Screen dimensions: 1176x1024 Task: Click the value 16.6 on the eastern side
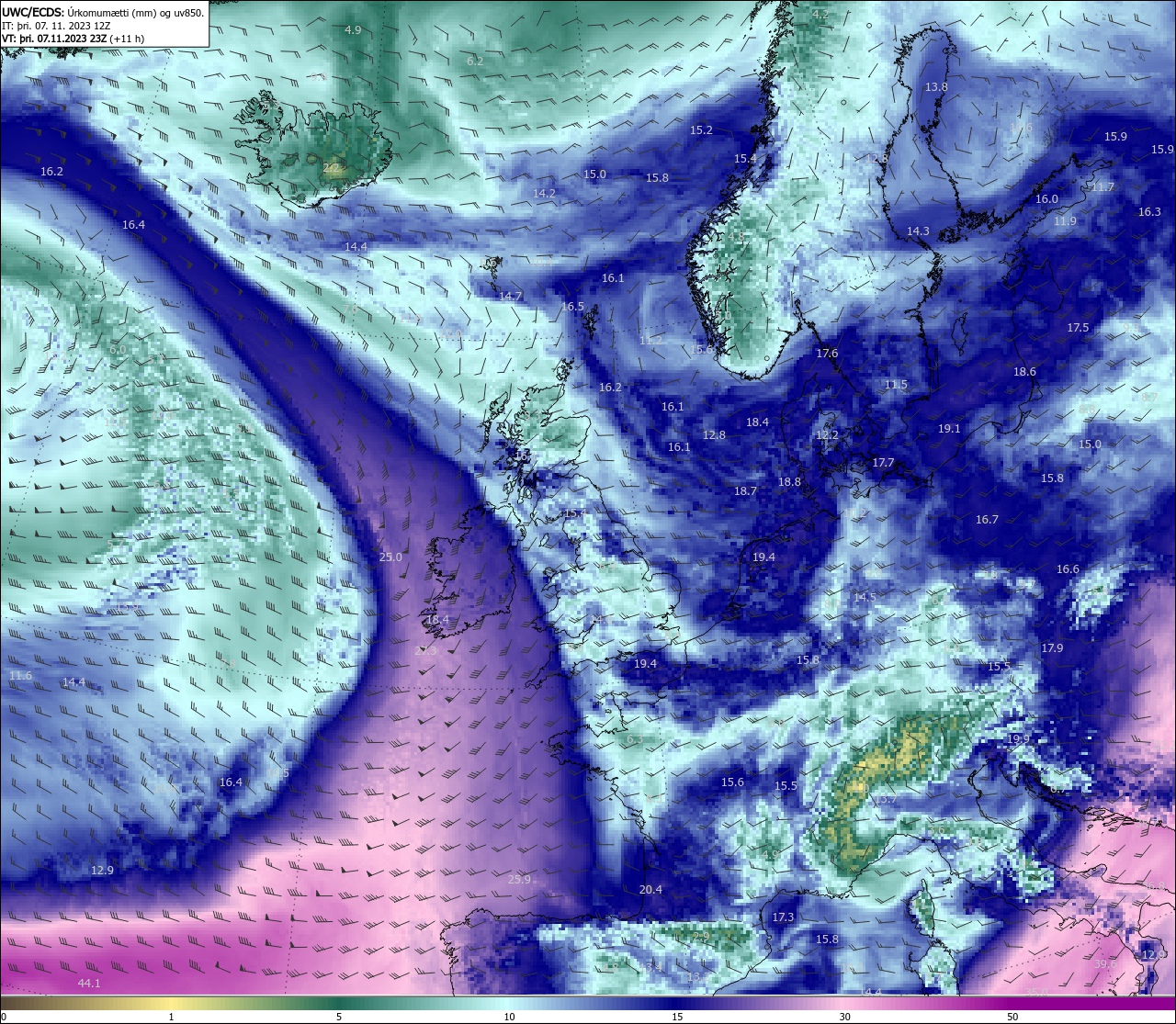click(1068, 569)
